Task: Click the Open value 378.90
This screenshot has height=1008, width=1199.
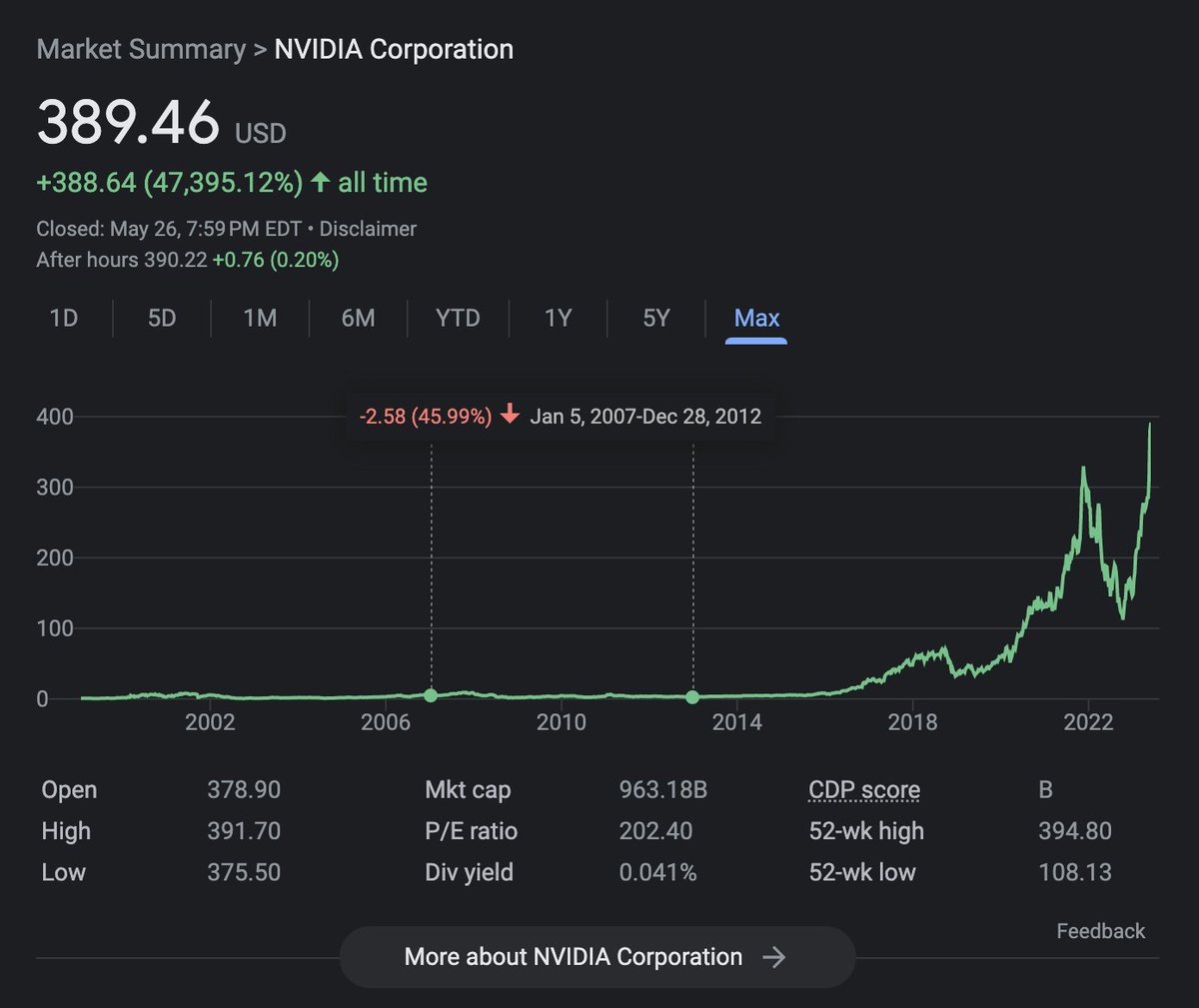Action: point(244,789)
